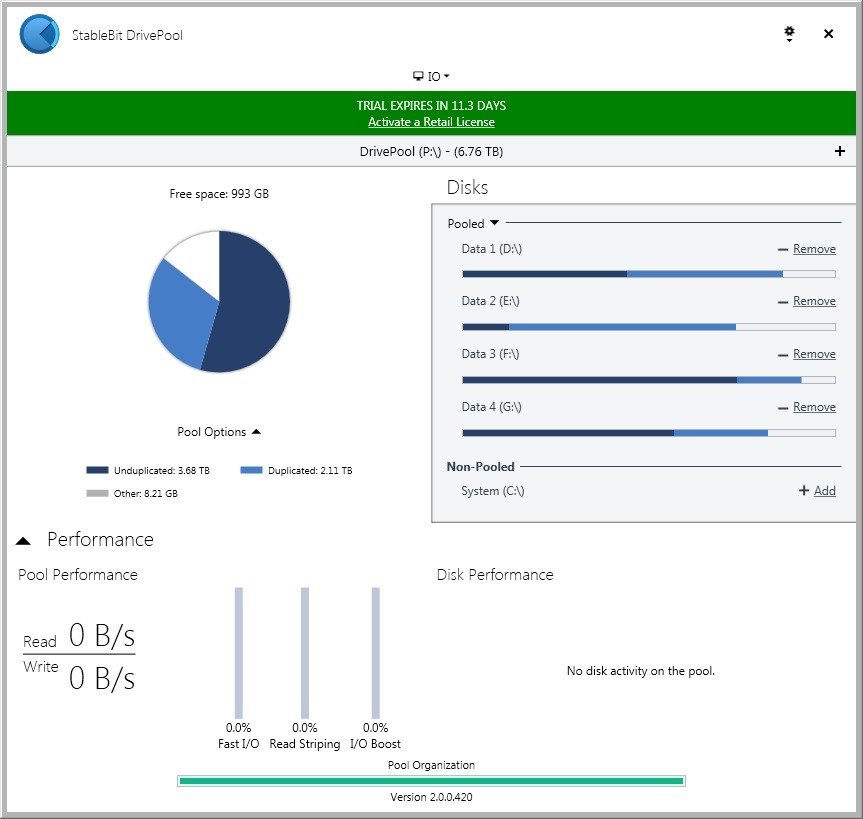Click the Disk Performance heading
863x819 pixels.
coord(495,575)
